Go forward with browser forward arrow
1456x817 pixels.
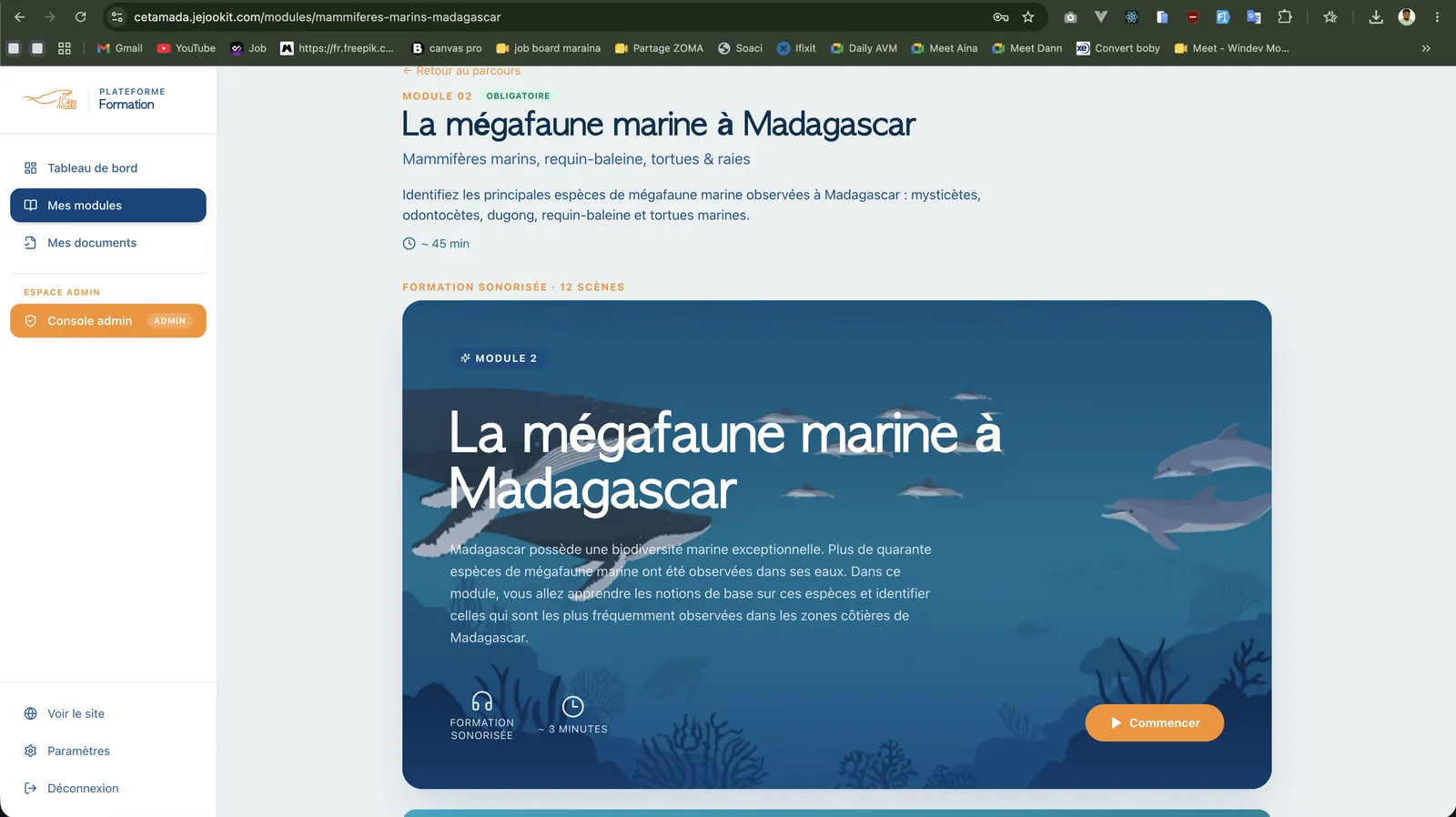click(x=49, y=16)
